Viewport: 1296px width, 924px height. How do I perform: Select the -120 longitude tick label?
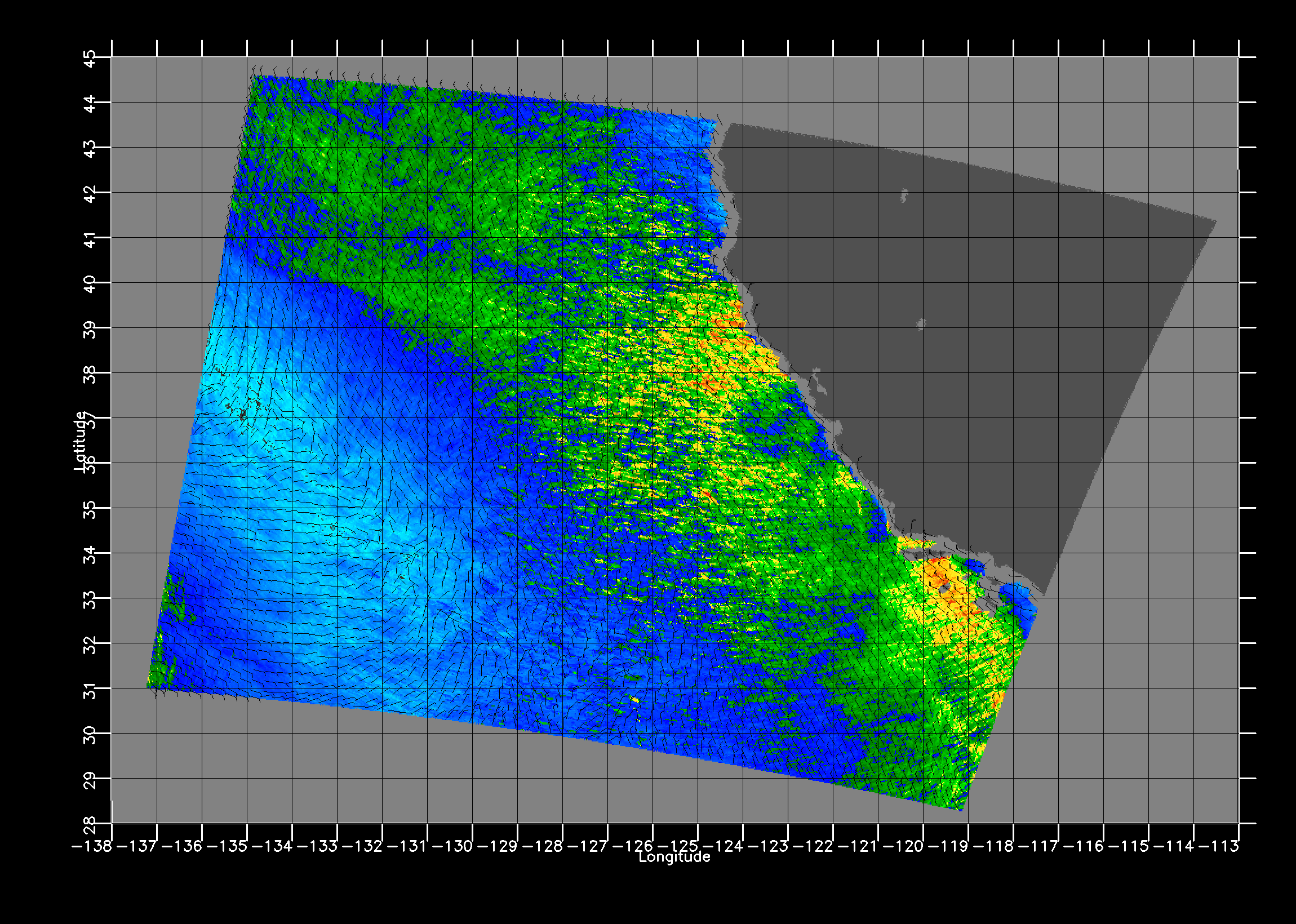tap(903, 846)
